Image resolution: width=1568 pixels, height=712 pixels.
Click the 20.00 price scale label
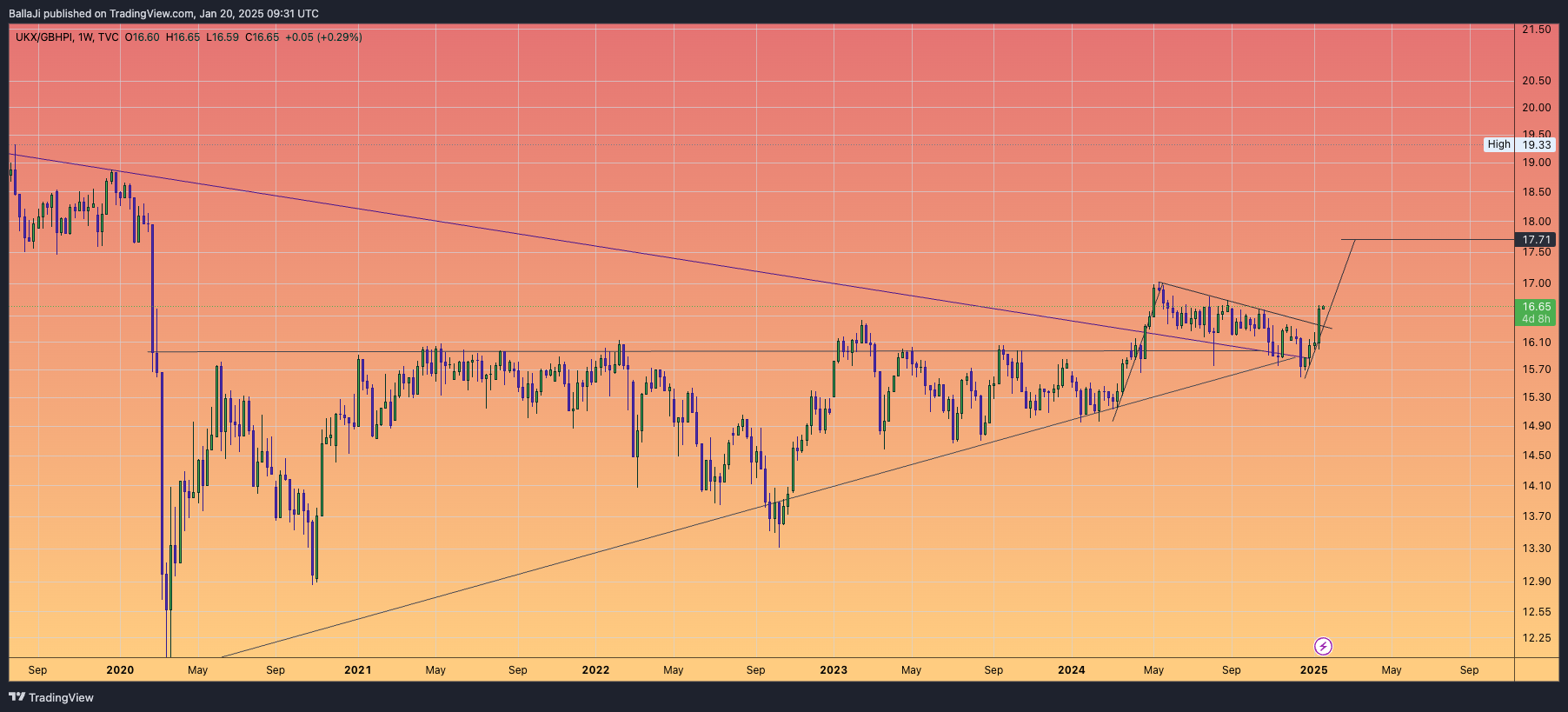pos(1537,108)
